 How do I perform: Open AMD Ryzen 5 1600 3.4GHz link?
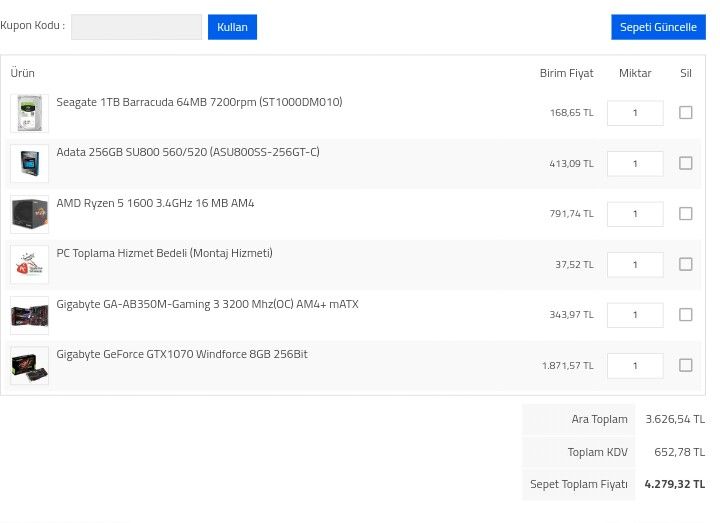(x=155, y=203)
